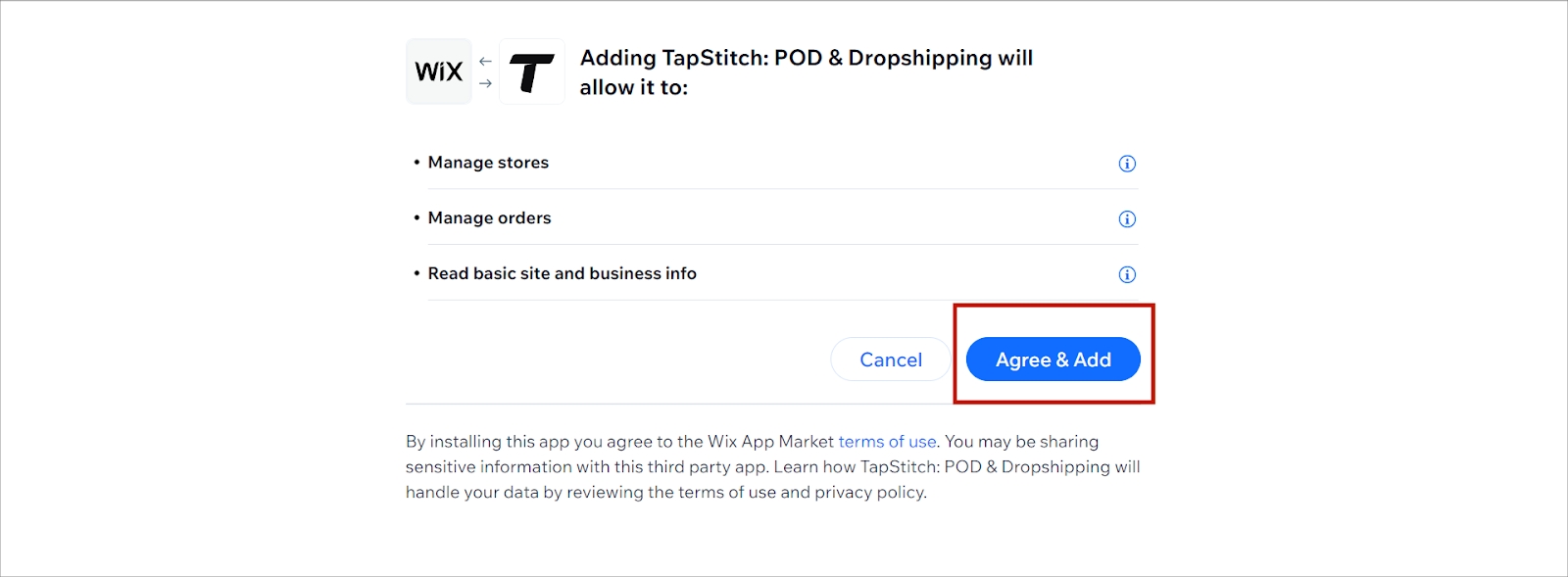The image size is (1568, 577).
Task: Click the Cancel button
Action: point(891,360)
